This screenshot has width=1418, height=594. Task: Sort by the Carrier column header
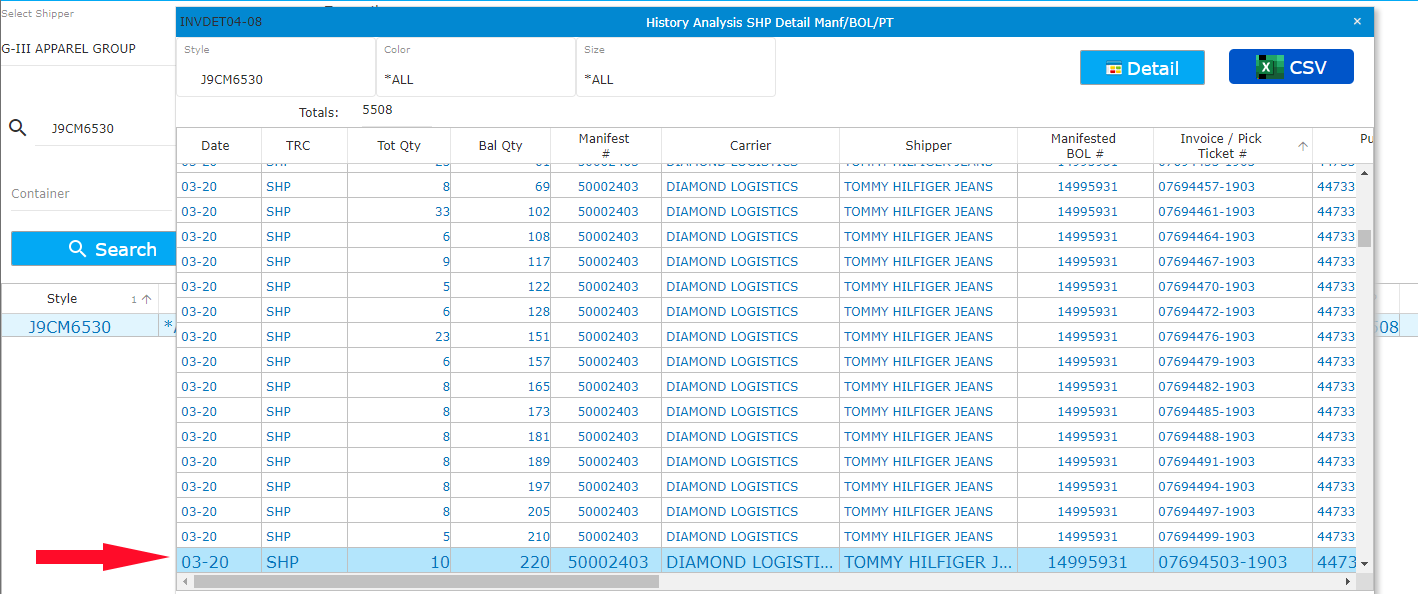coord(750,145)
